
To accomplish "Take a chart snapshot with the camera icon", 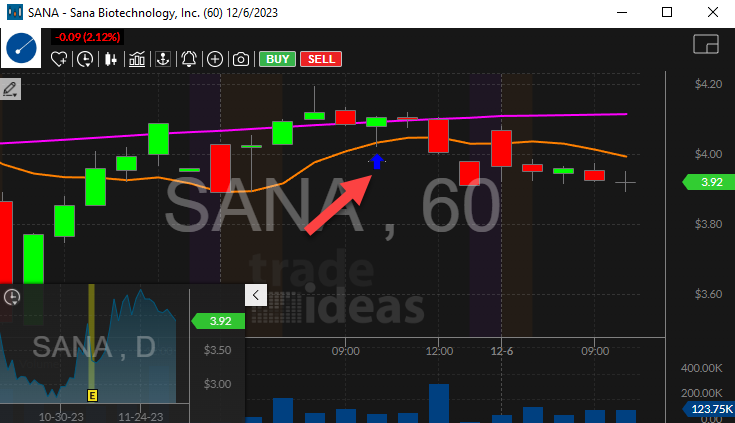I will [x=241, y=60].
